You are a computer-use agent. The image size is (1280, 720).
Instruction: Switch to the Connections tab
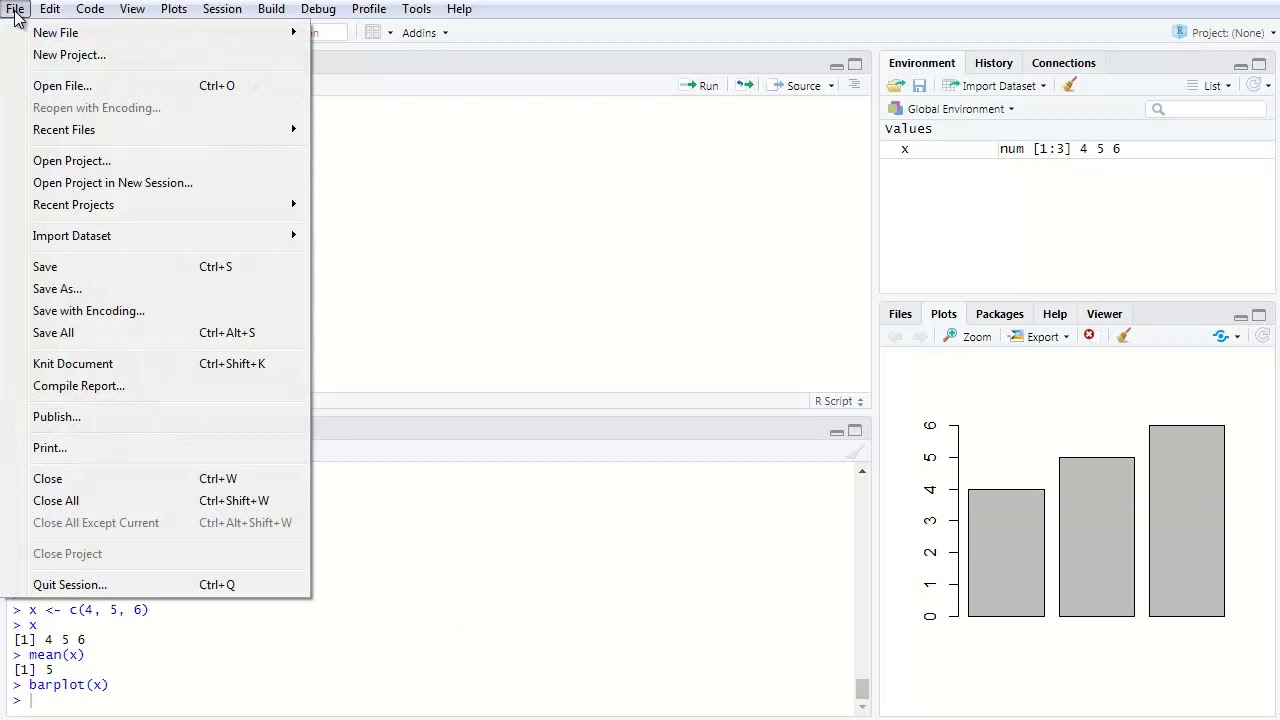click(1064, 63)
